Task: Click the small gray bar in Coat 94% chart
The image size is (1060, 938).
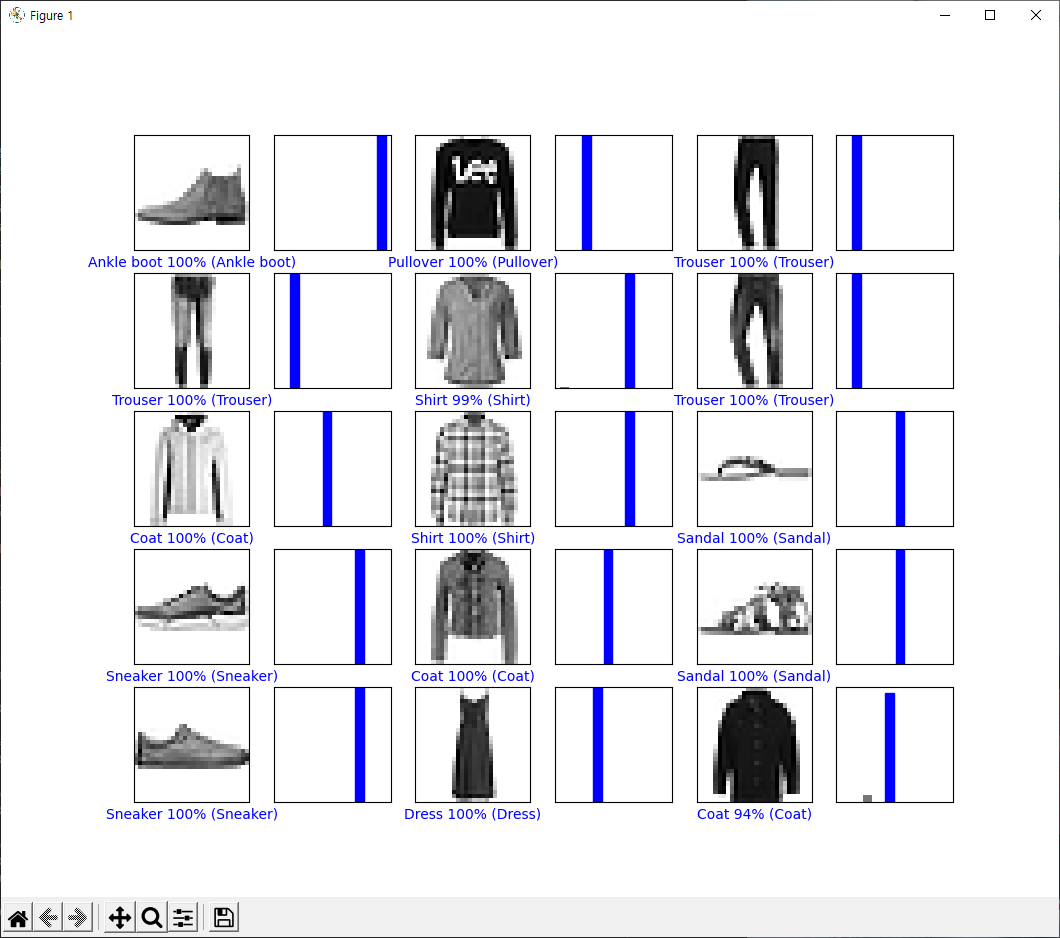Action: 867,799
